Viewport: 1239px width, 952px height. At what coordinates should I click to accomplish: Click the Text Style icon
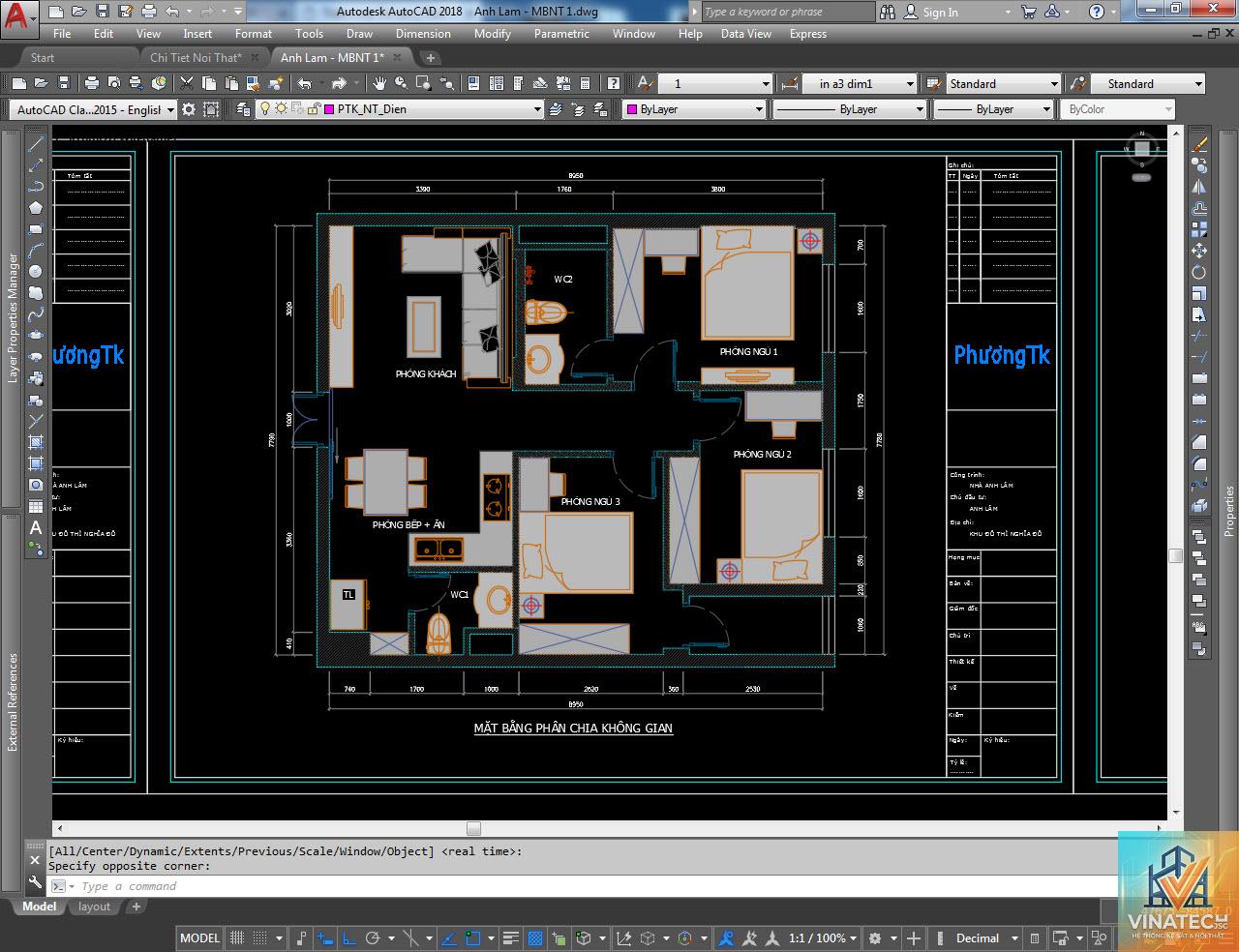(x=646, y=83)
